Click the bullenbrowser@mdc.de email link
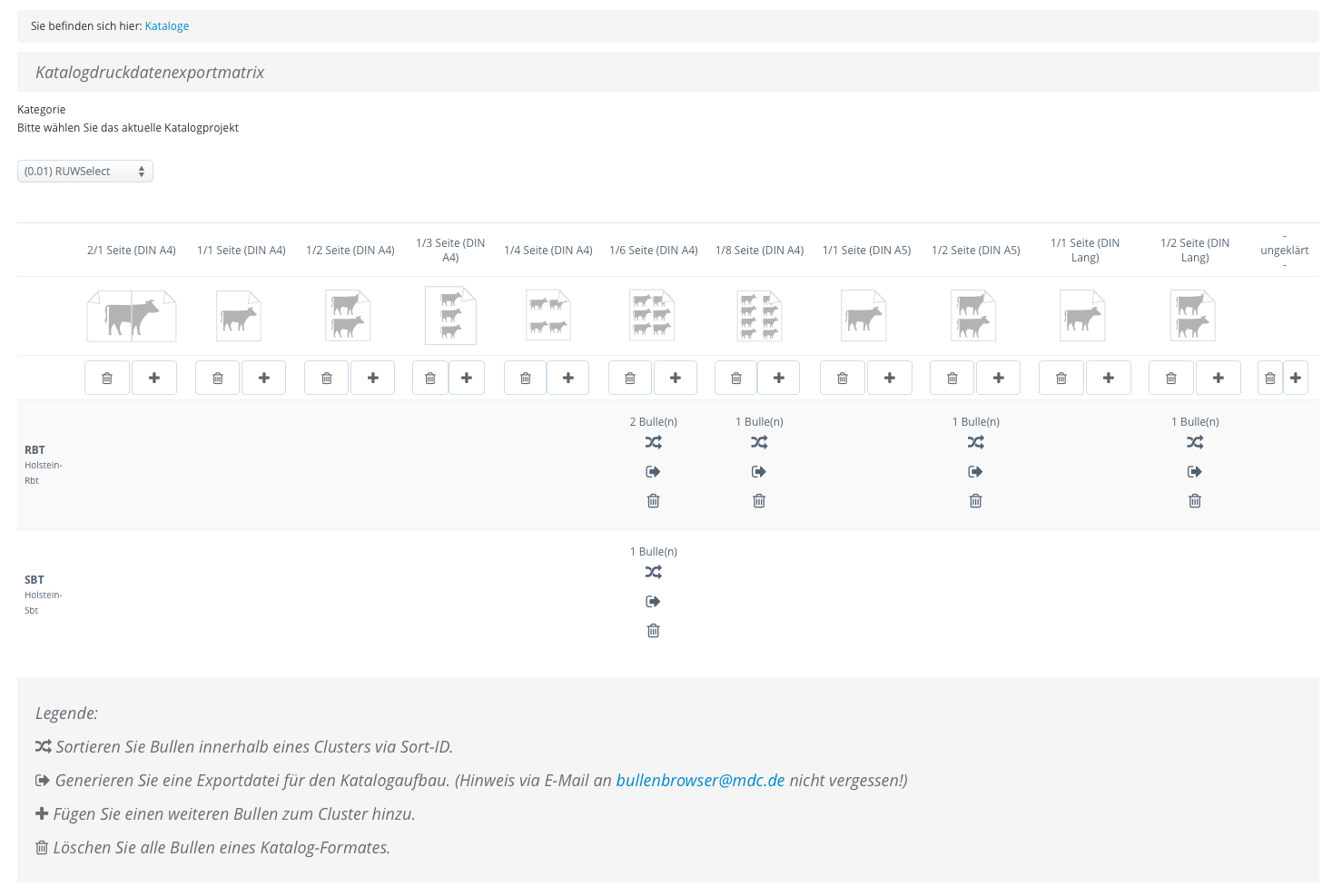The image size is (1332, 896). click(x=700, y=780)
